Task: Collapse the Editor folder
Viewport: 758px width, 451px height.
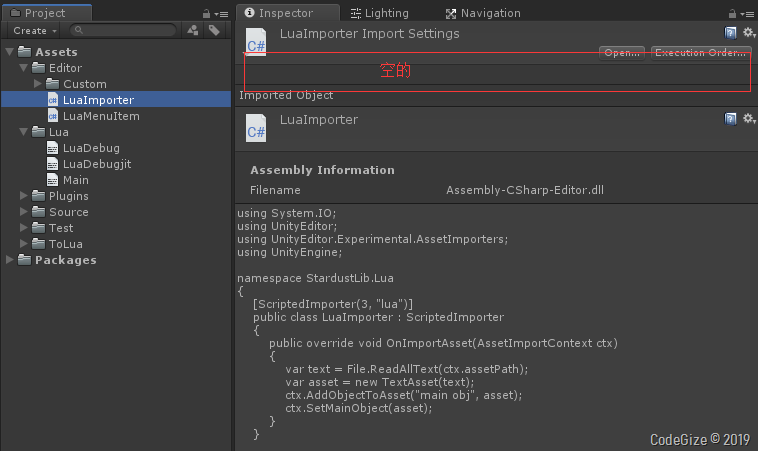Action: point(23,68)
